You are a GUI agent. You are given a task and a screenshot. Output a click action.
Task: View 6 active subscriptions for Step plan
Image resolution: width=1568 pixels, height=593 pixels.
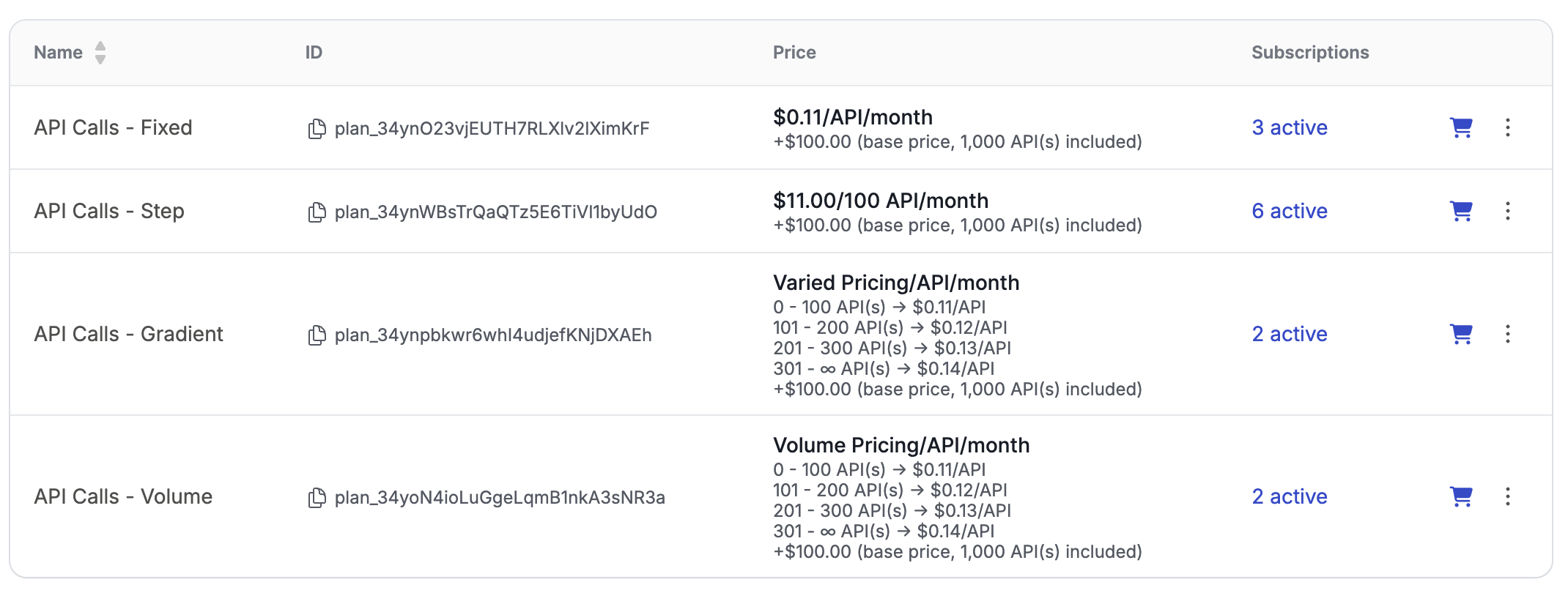pyautogui.click(x=1289, y=211)
